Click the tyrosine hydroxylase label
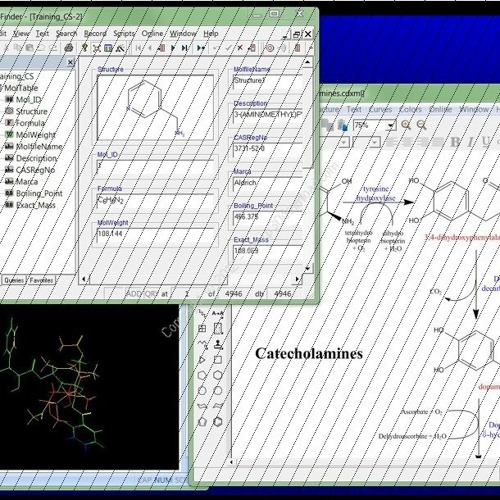The width and height of the screenshot is (500, 500). pyautogui.click(x=376, y=193)
